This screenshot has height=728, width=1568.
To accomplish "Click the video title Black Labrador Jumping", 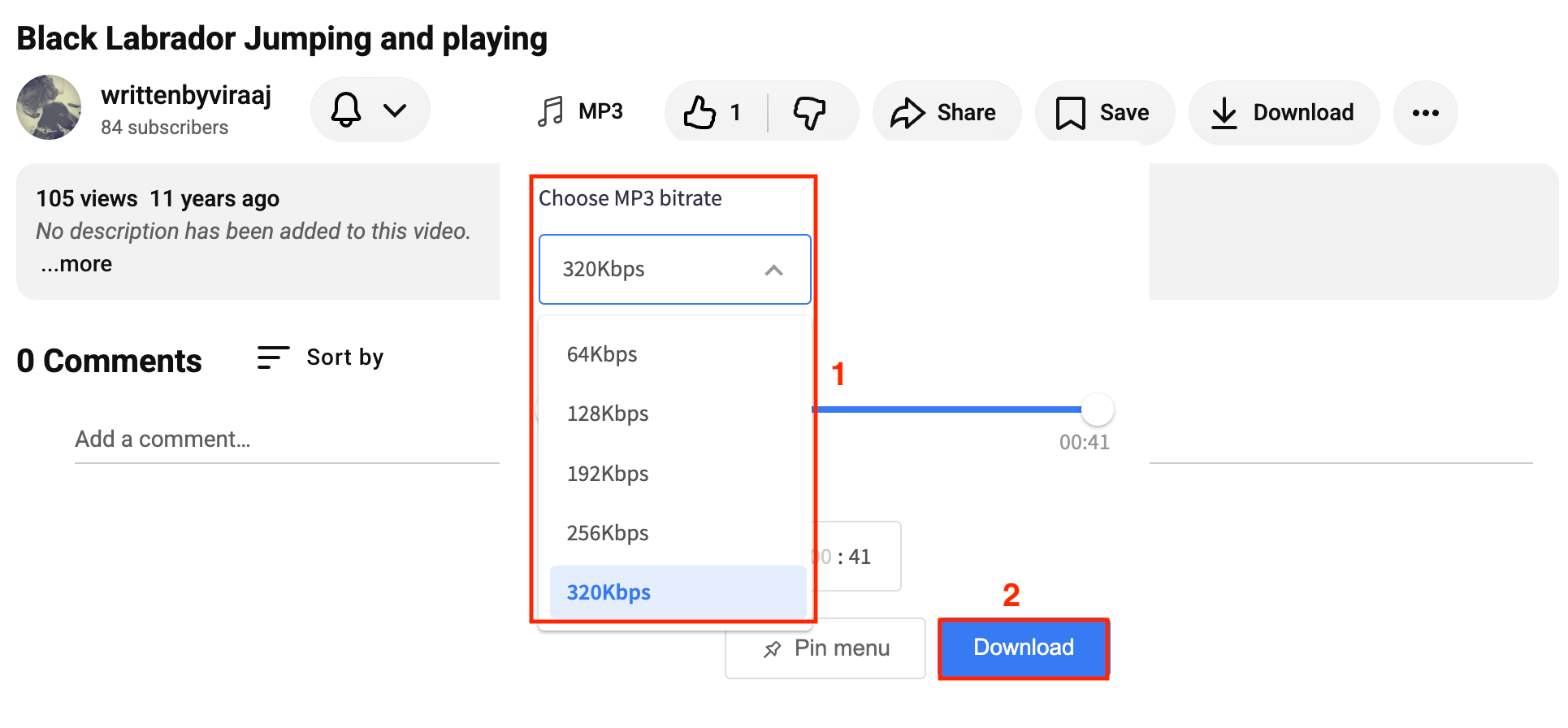I will point(282,38).
